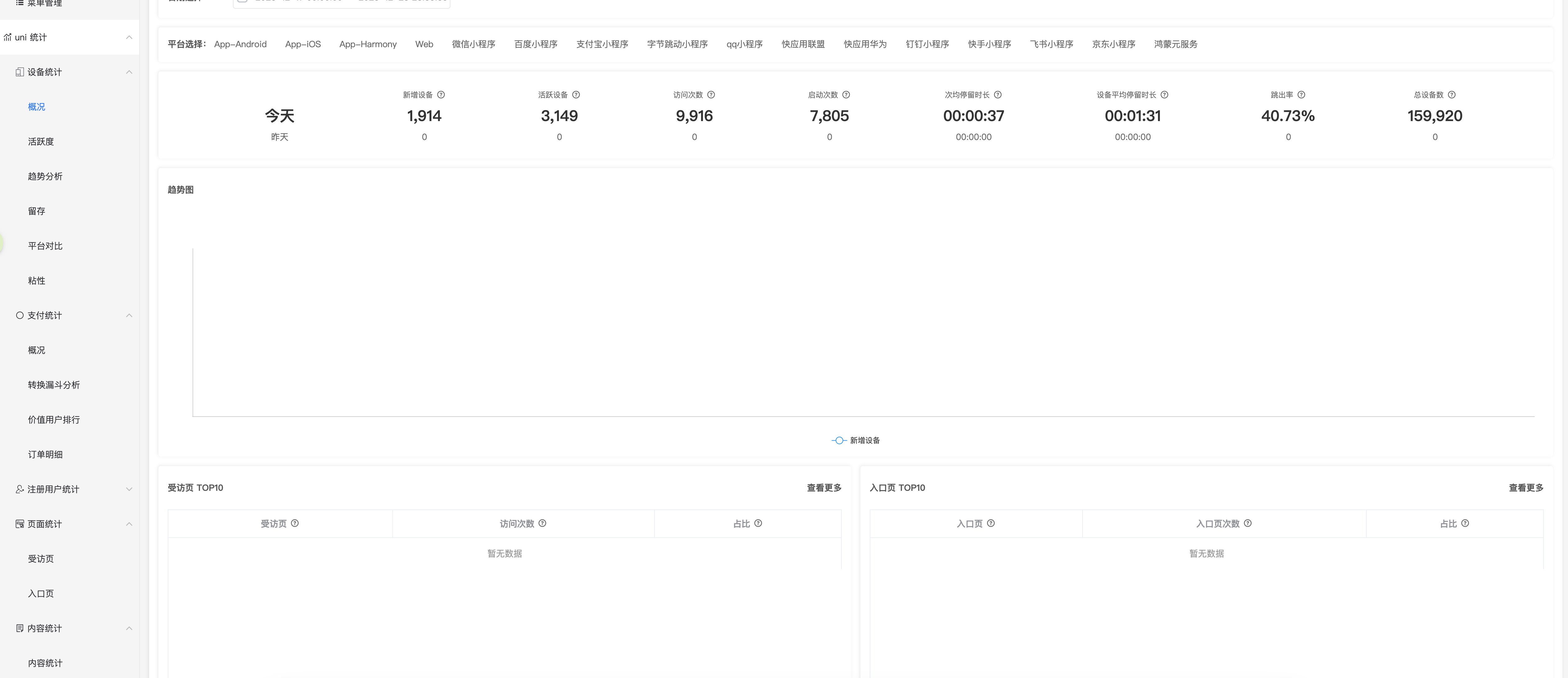Image resolution: width=1568 pixels, height=678 pixels.
Task: Select the App-Android platform tab
Action: (240, 44)
